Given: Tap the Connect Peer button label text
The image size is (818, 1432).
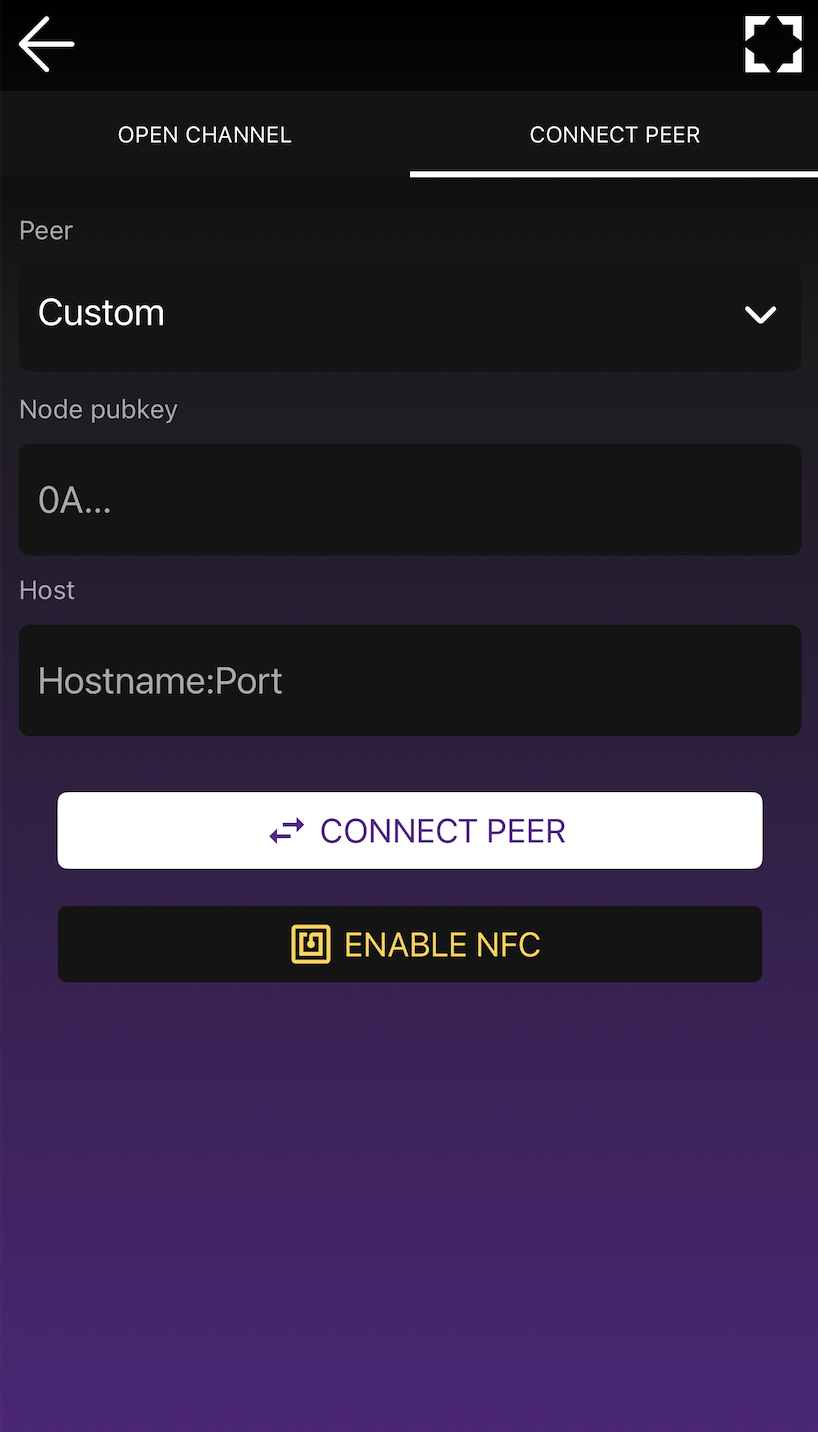Looking at the screenshot, I should pyautogui.click(x=443, y=831).
